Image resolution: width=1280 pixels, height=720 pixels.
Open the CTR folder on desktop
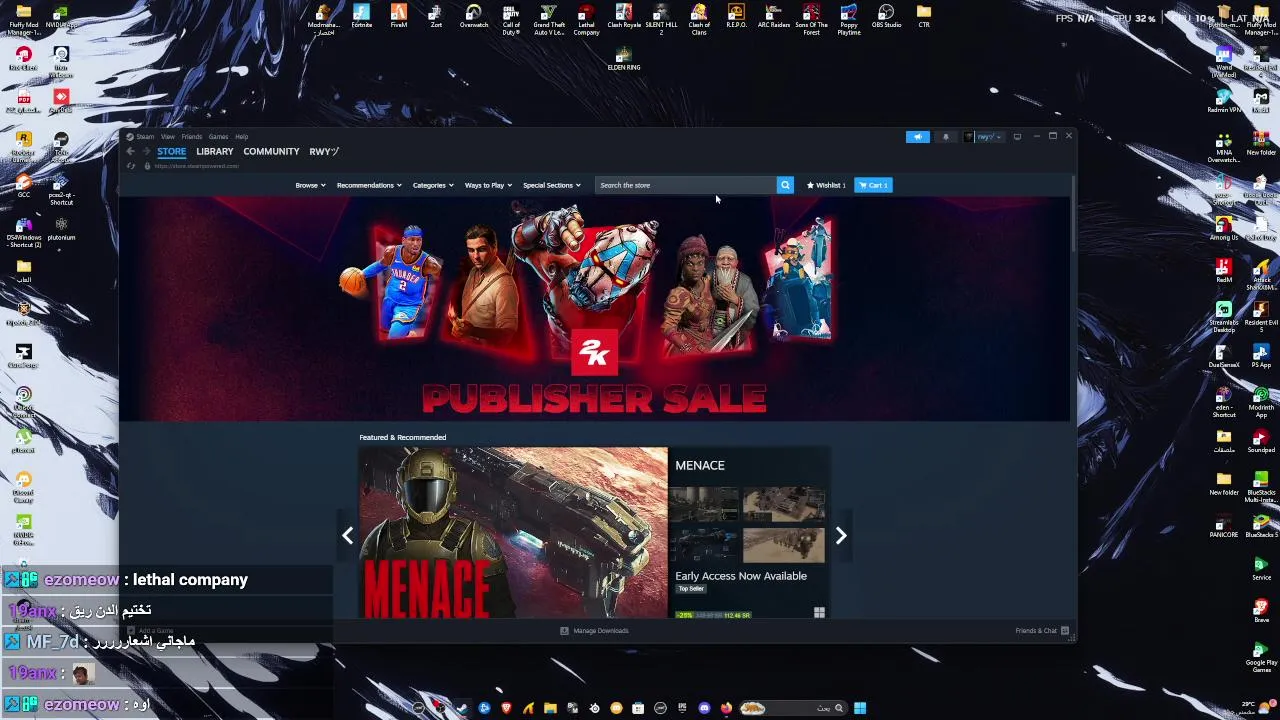924,17
